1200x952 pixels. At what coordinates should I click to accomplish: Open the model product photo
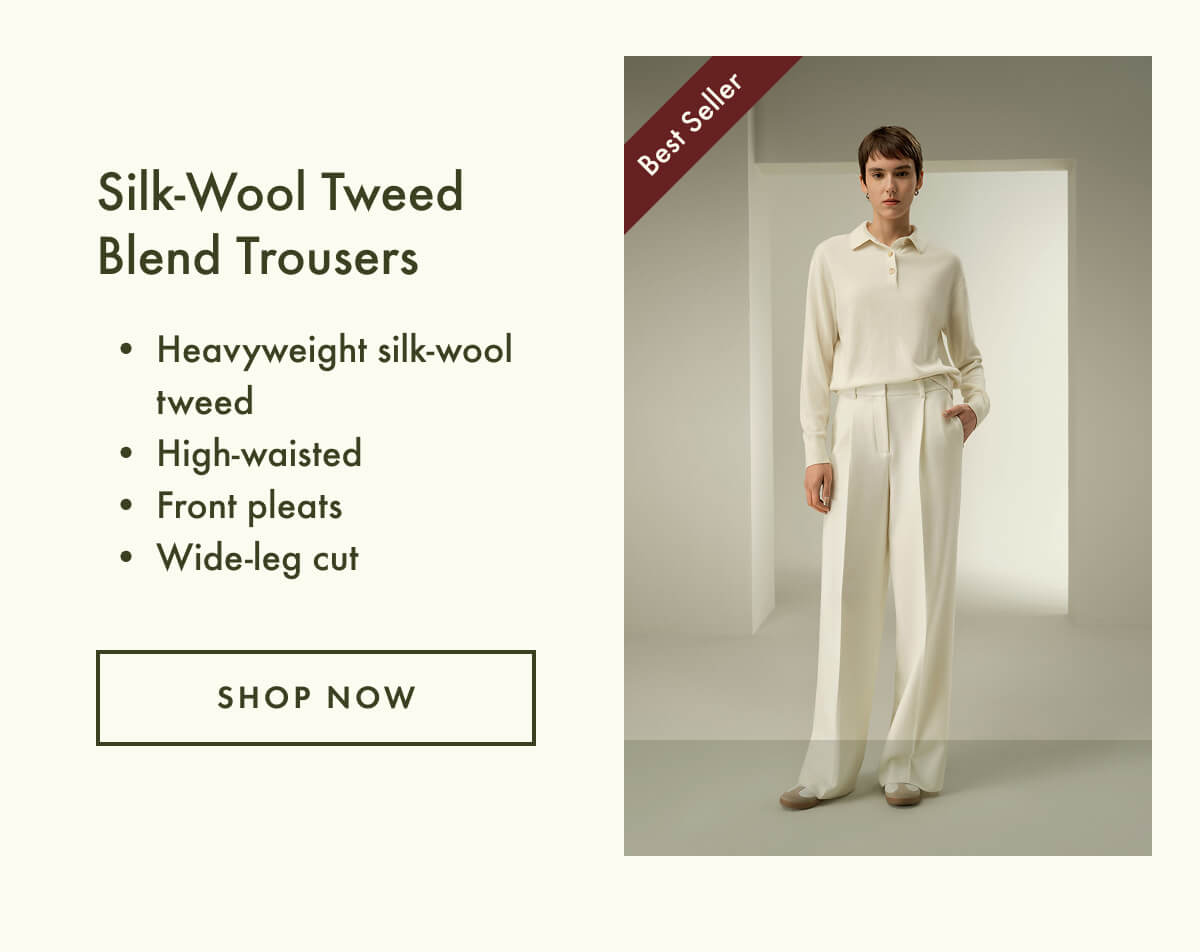click(888, 456)
